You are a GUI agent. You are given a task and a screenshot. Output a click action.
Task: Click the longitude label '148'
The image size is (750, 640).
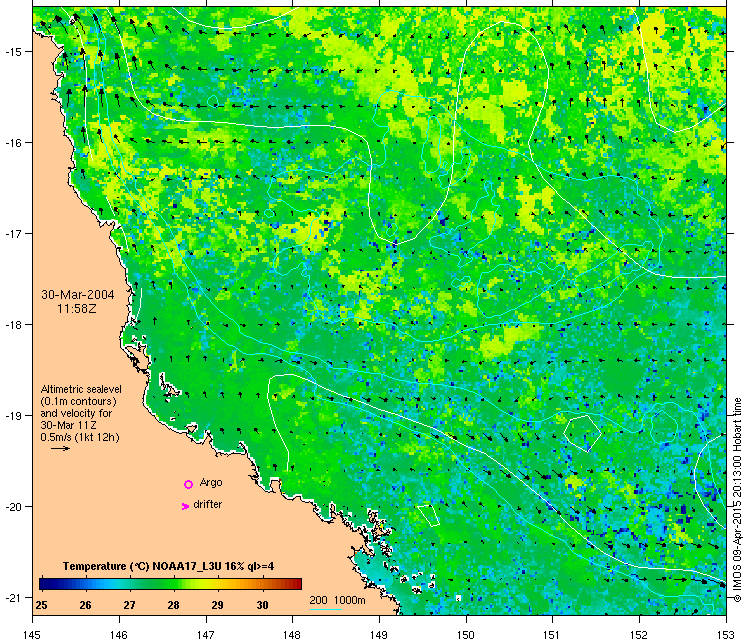point(292,635)
